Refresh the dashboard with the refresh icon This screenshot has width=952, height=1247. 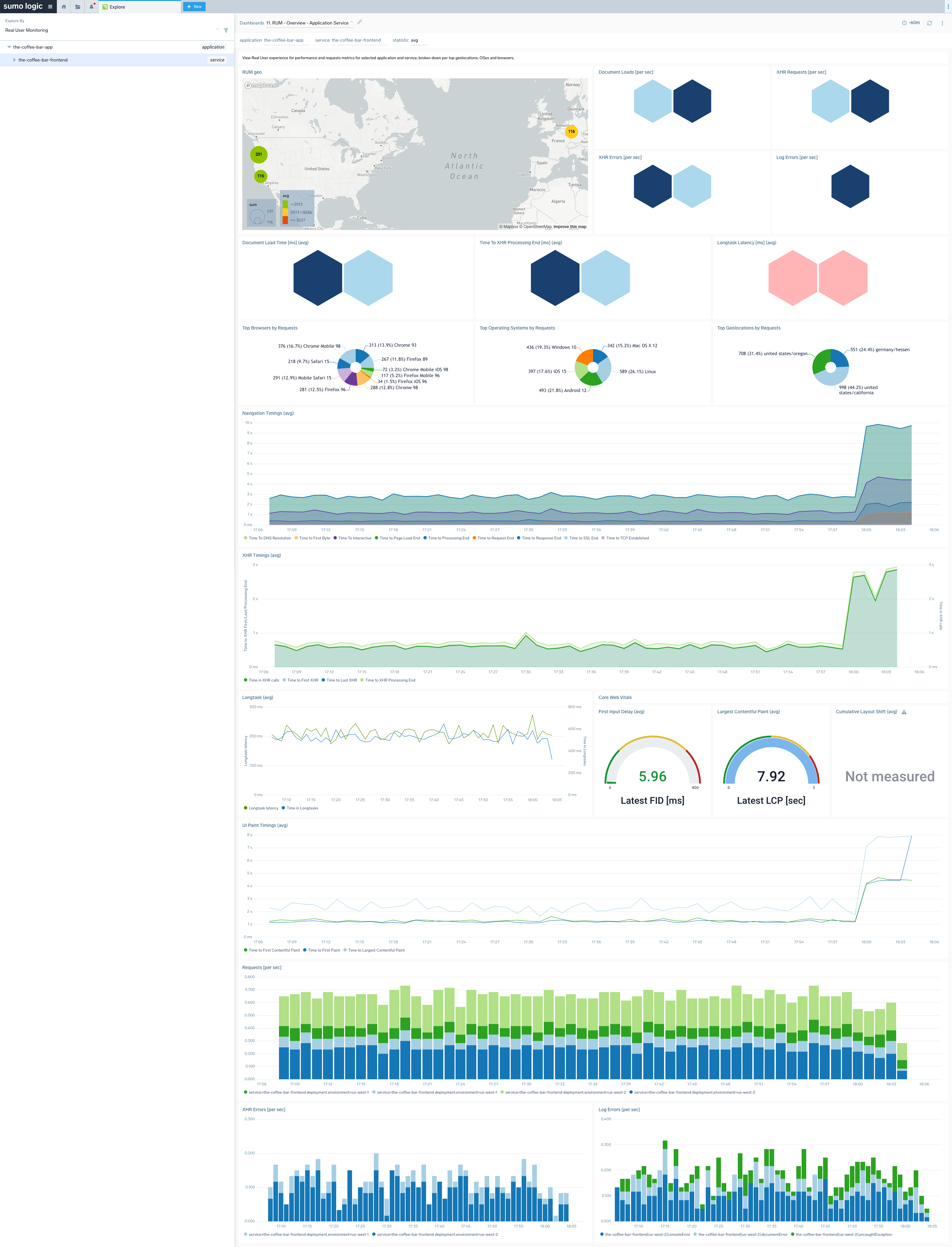pos(930,23)
